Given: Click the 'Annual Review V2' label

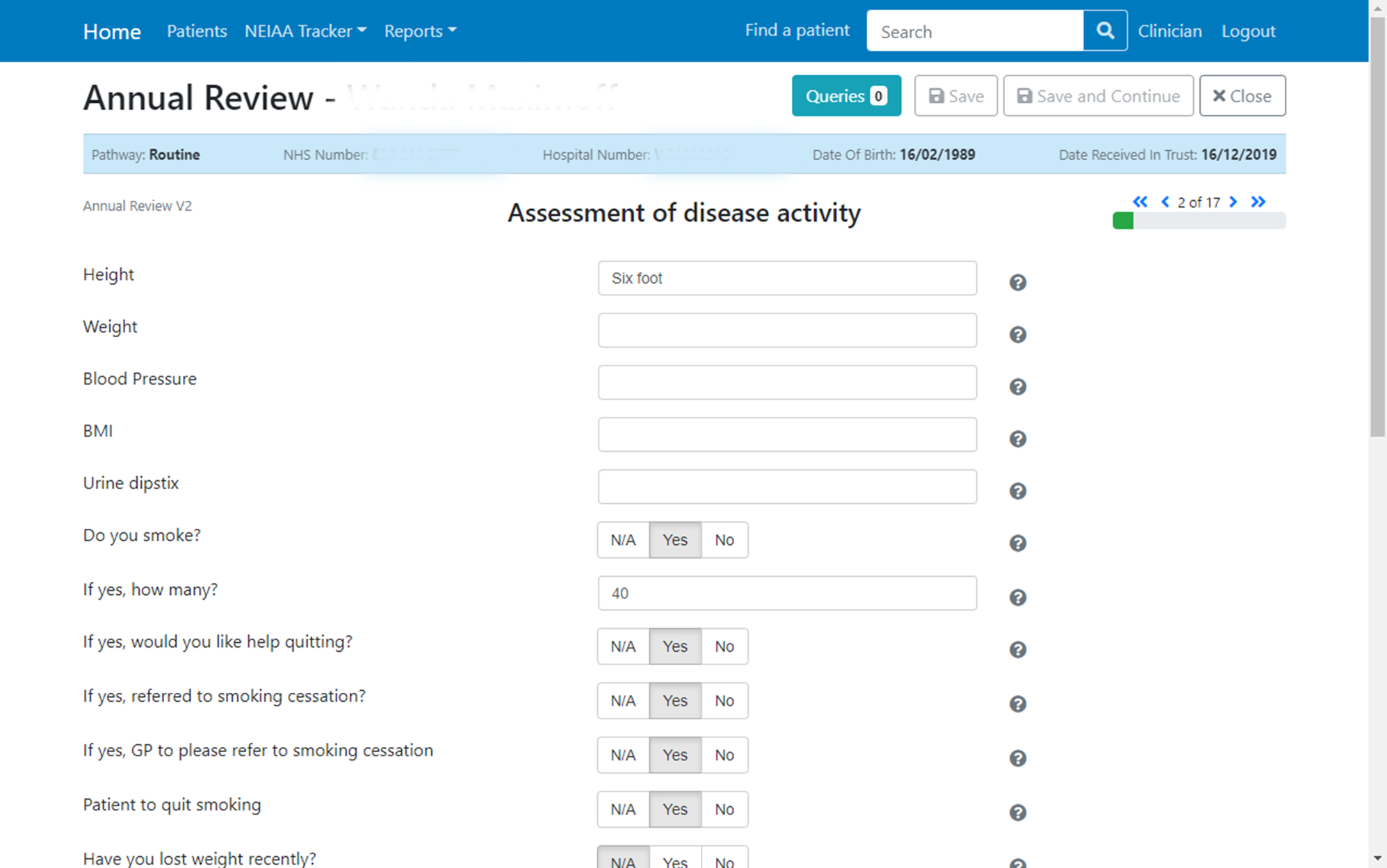Looking at the screenshot, I should pyautogui.click(x=137, y=206).
